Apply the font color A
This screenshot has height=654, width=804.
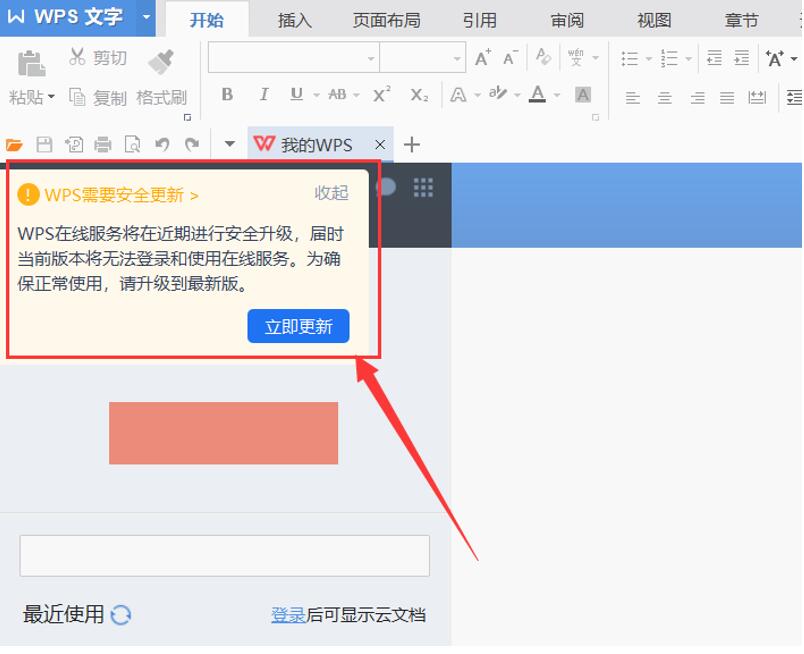537,94
